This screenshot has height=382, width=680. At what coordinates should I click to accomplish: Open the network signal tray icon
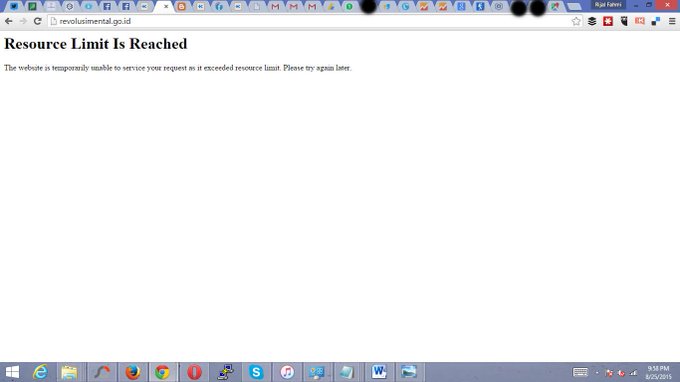coord(634,372)
